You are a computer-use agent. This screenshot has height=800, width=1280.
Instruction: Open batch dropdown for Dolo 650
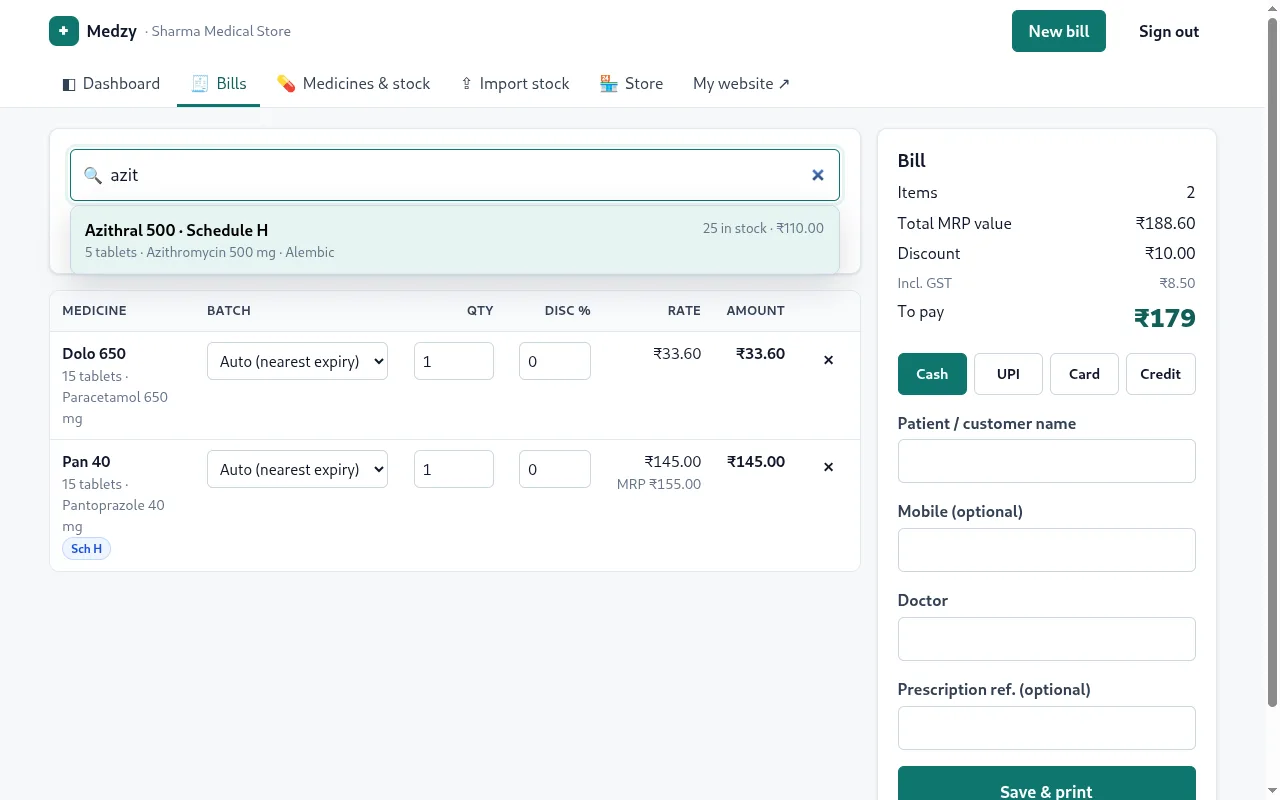point(297,361)
